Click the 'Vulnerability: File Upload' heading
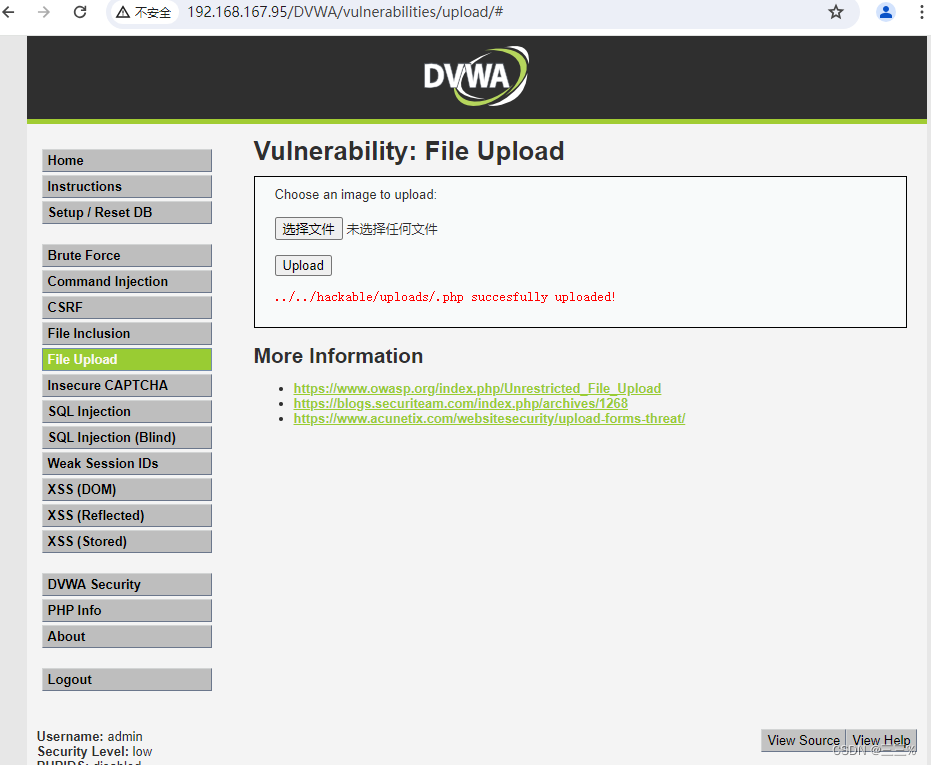The image size is (931, 765). [409, 151]
